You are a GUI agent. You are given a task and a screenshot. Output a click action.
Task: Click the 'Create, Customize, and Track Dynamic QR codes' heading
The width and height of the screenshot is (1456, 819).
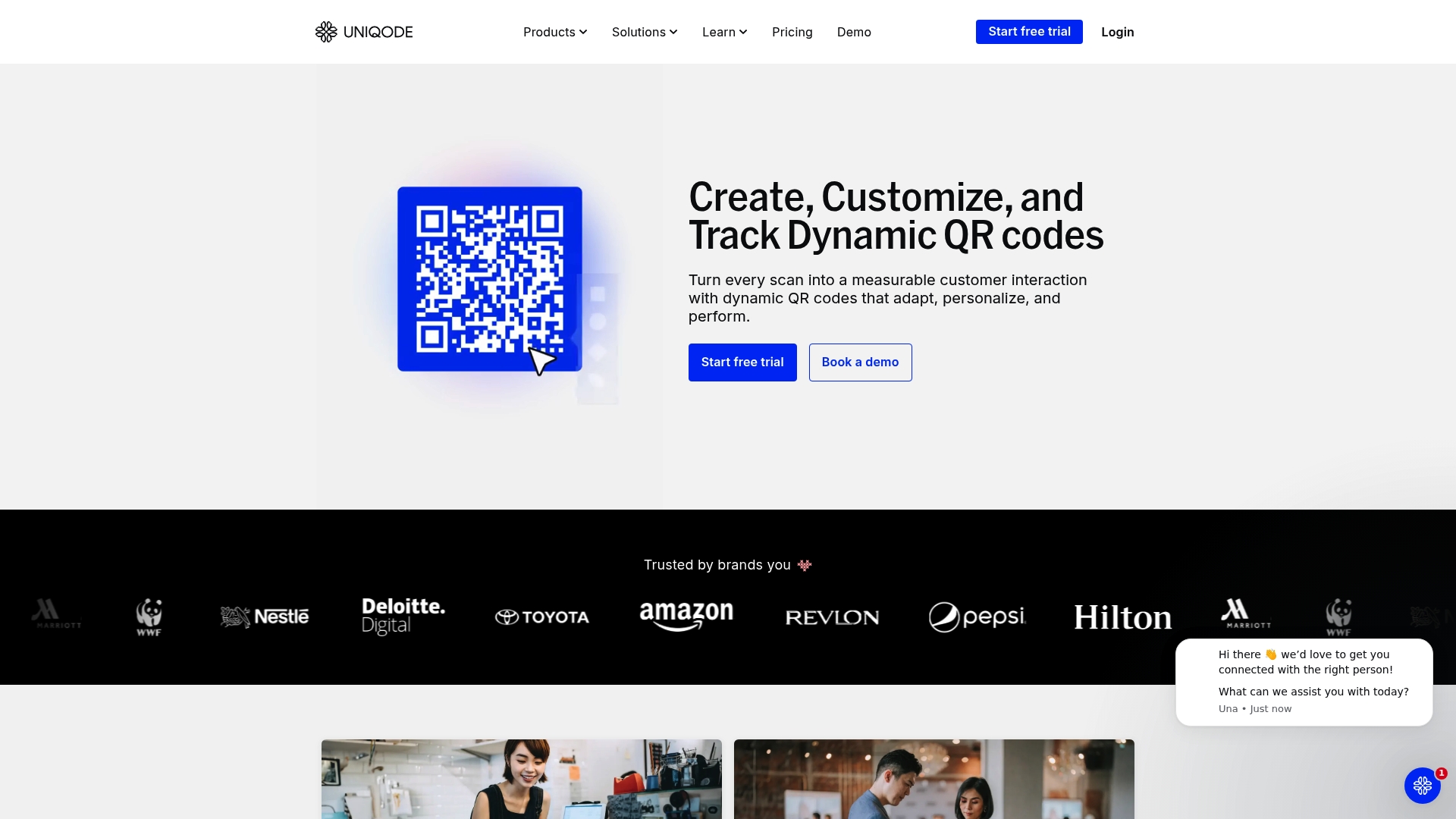click(x=896, y=216)
